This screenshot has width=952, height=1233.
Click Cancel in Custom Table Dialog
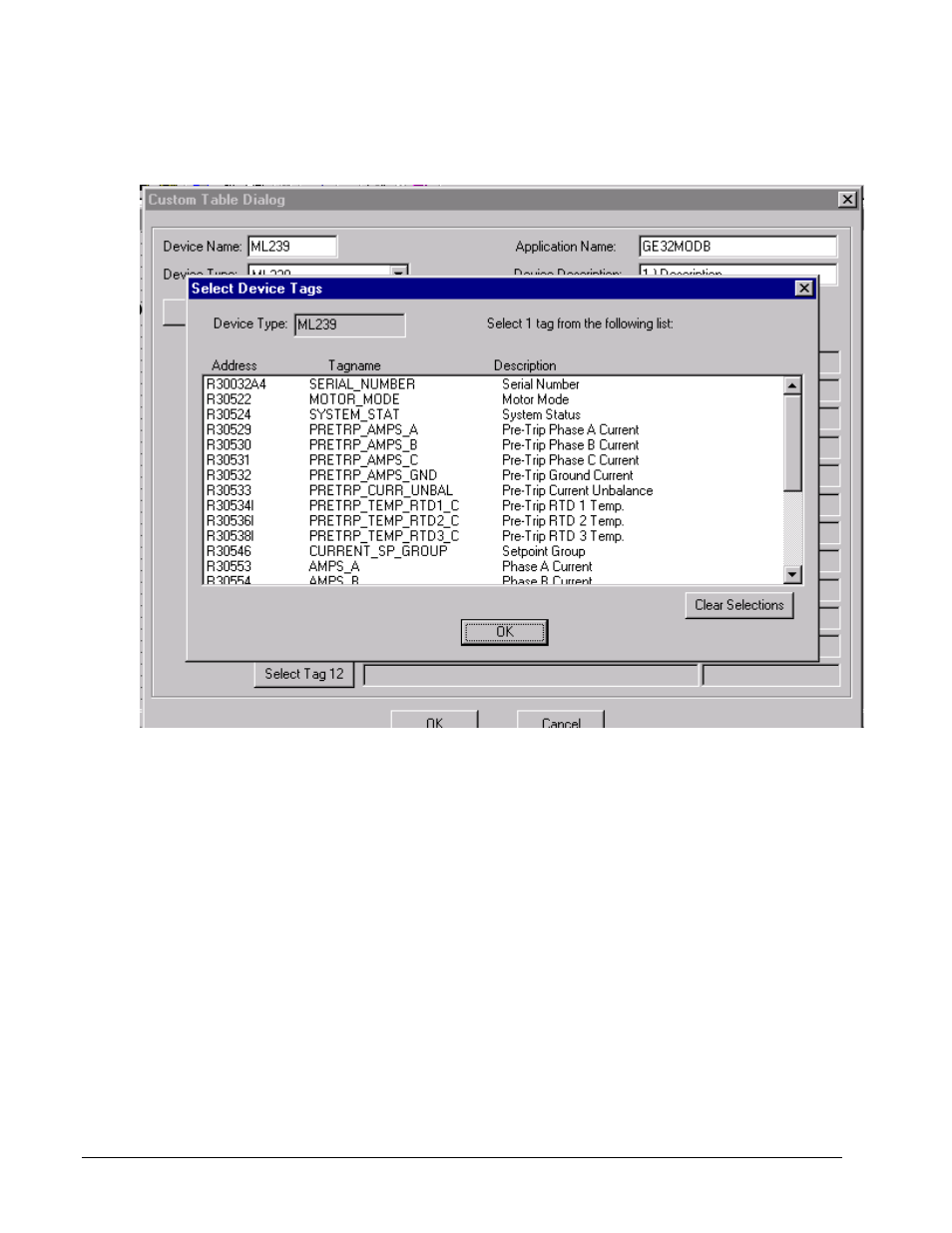click(561, 721)
